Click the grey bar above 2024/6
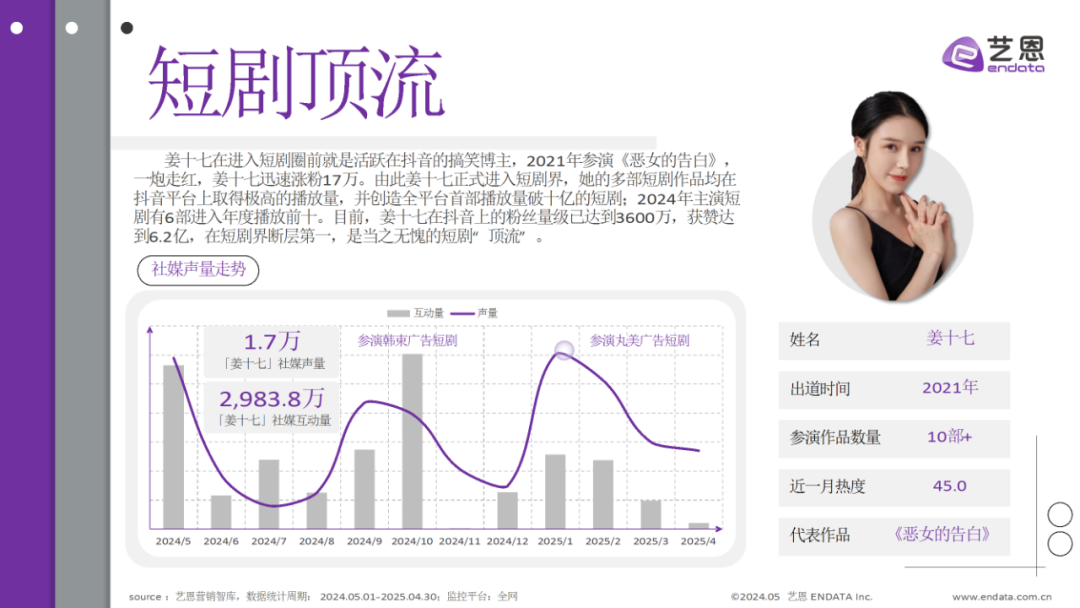Screen dimensions: 1080x608 coord(221,512)
